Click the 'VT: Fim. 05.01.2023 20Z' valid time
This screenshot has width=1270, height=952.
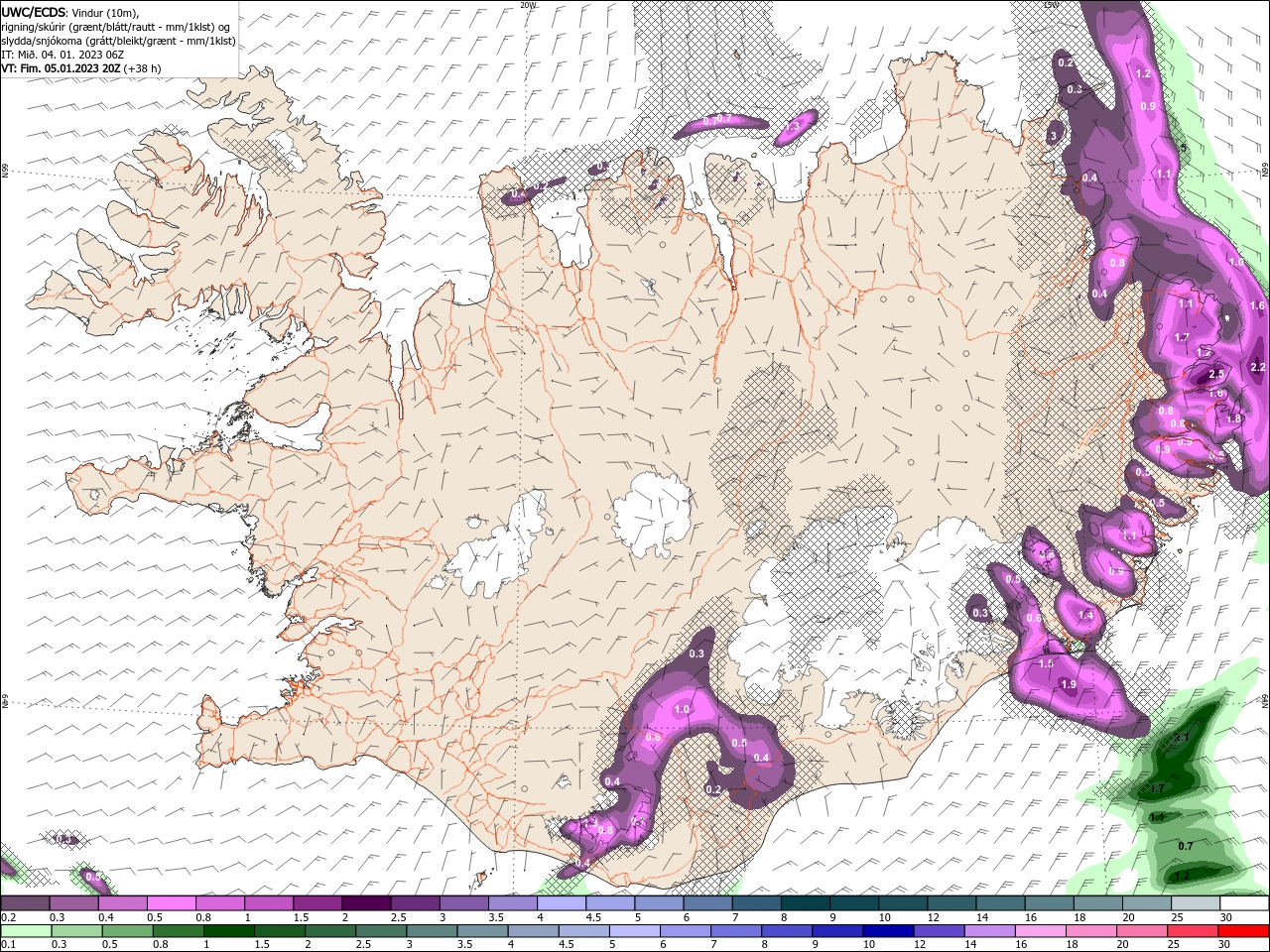61,68
